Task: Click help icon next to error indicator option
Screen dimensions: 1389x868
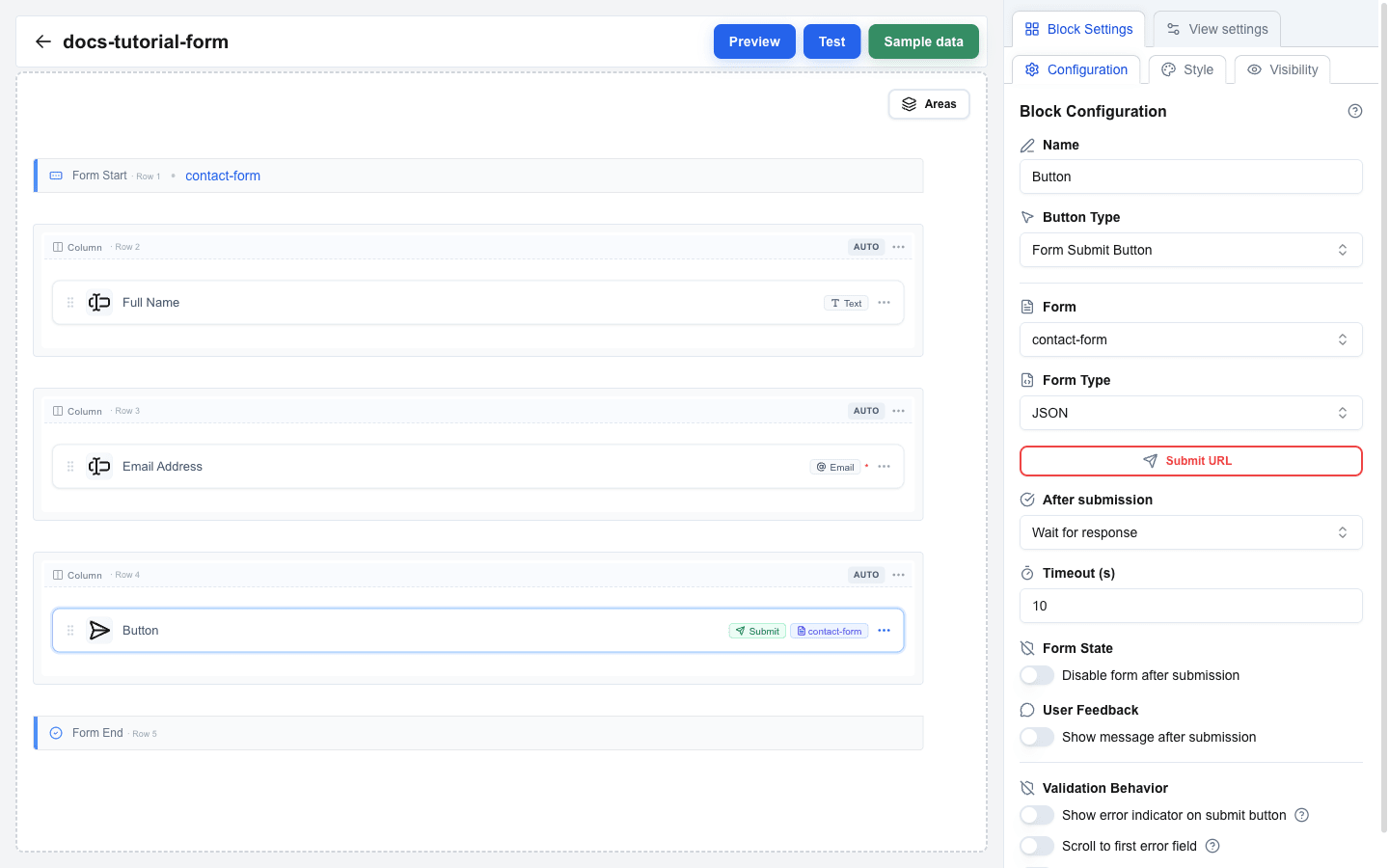Action: [x=1302, y=815]
